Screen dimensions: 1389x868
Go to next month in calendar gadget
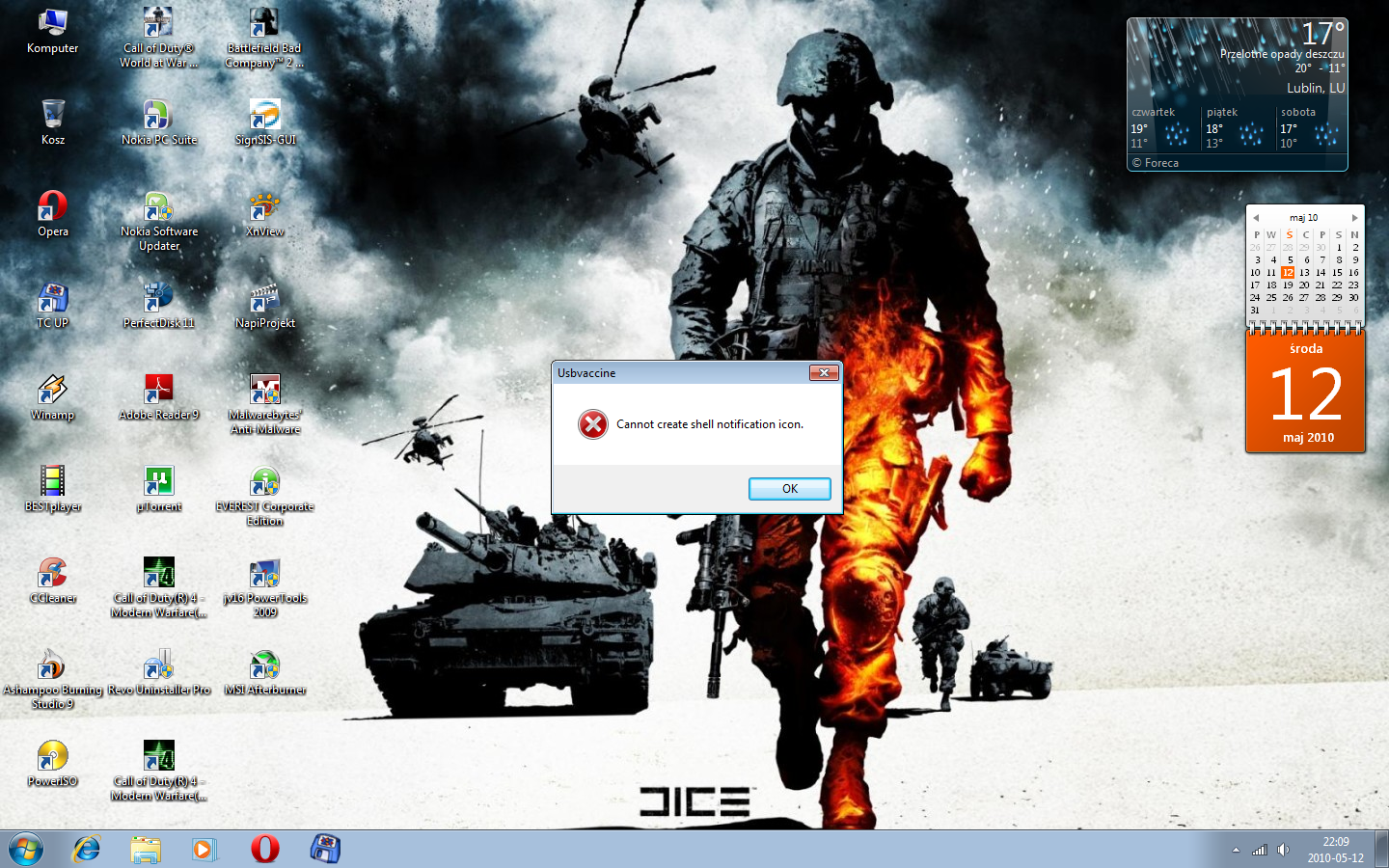[1354, 218]
